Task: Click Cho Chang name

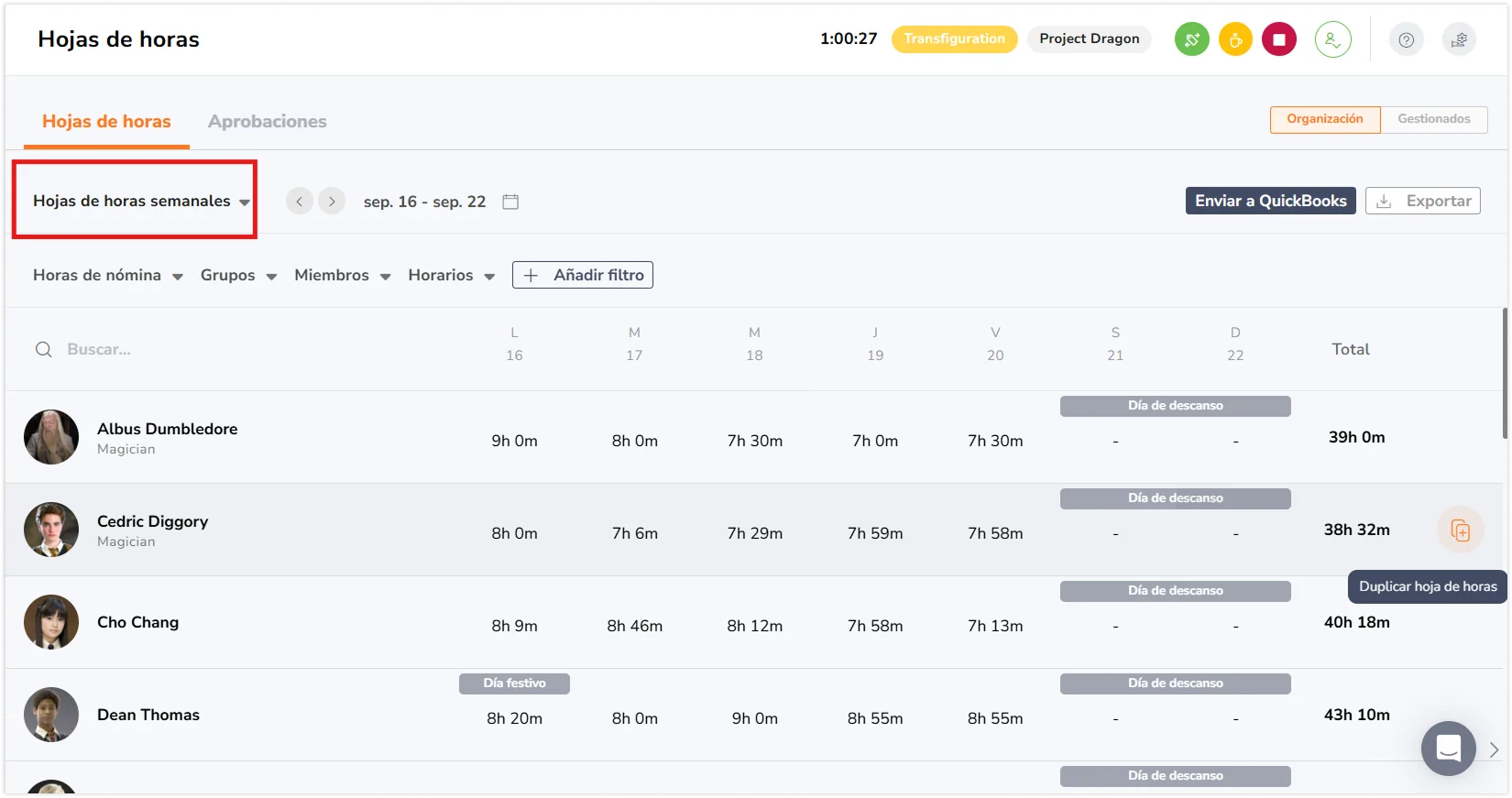Action: (138, 622)
